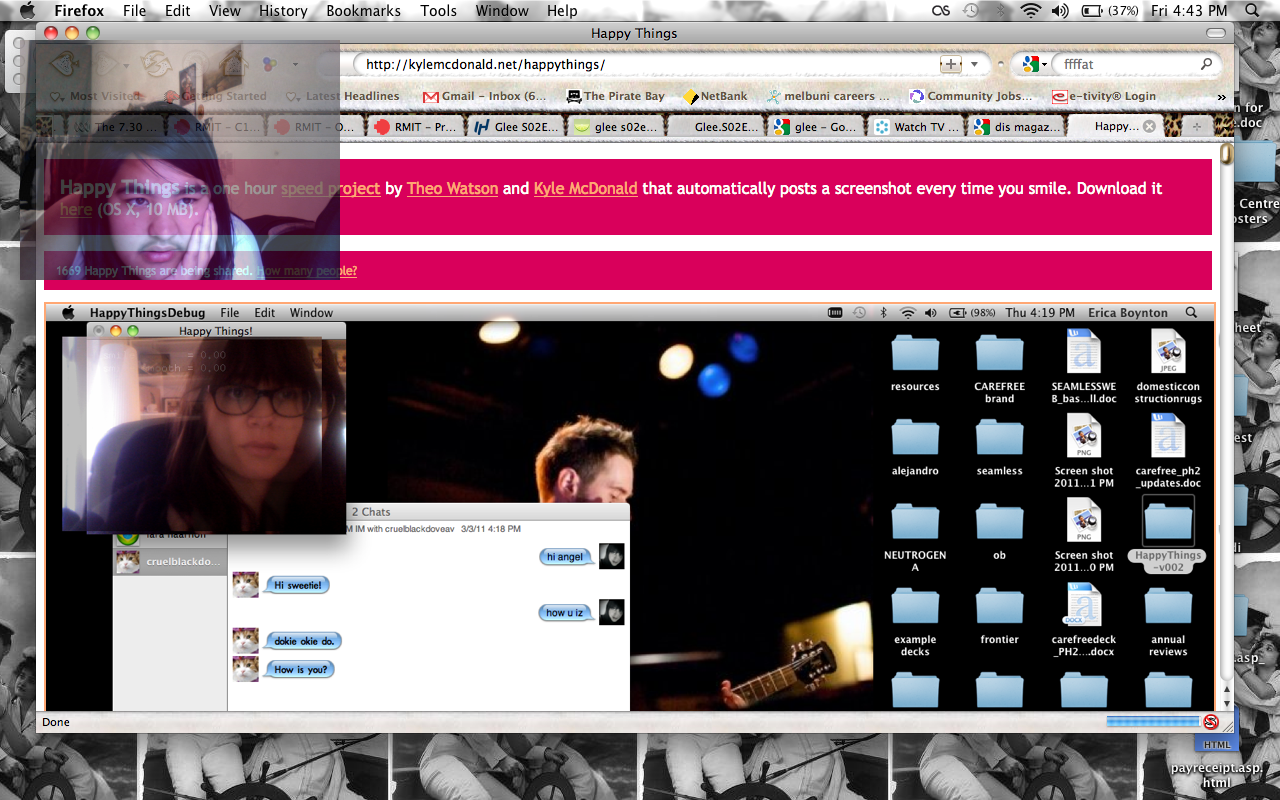Click the Done status bar text
This screenshot has height=800, width=1280.
point(56,722)
